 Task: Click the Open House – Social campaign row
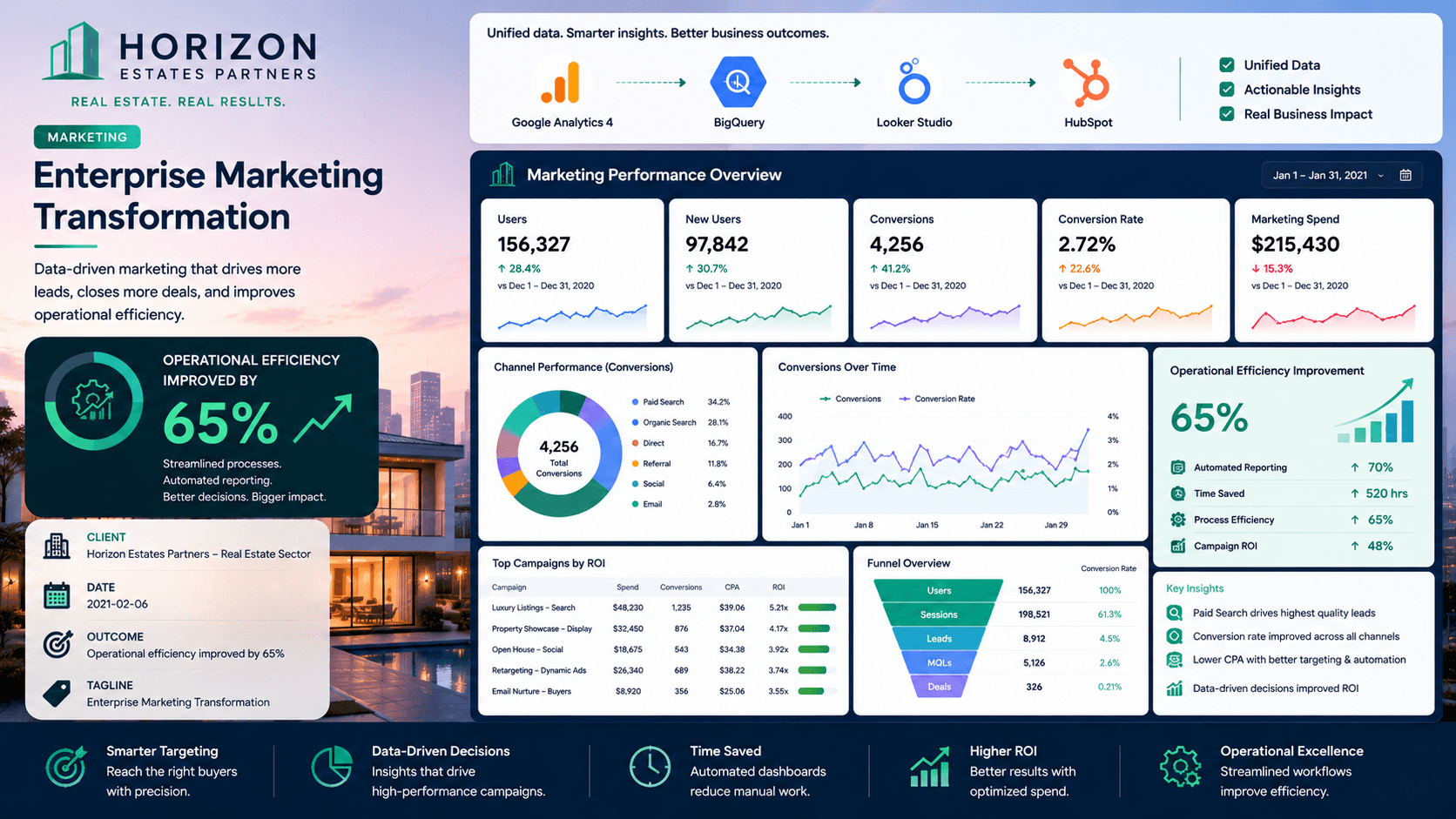(663, 649)
